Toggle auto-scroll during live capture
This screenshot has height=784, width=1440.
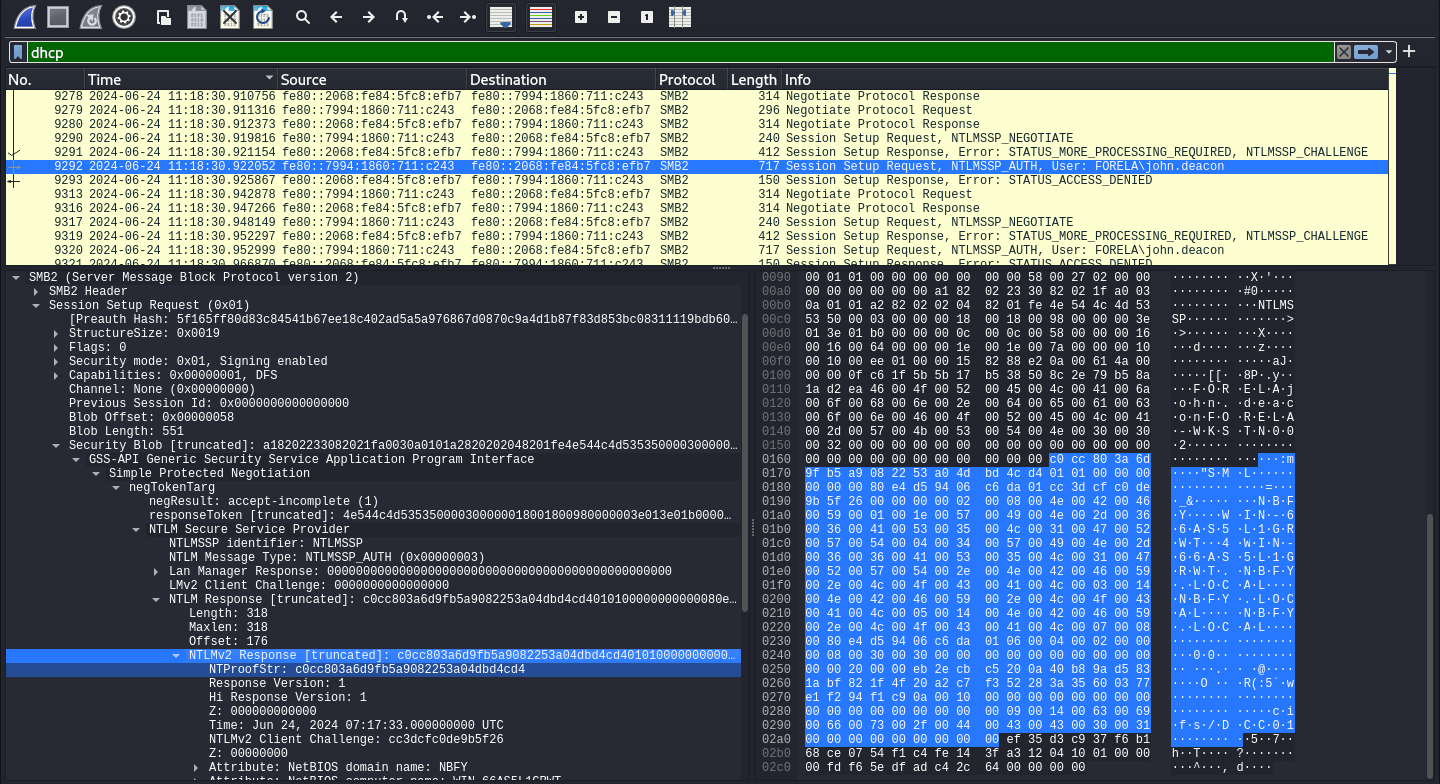[x=500, y=17]
